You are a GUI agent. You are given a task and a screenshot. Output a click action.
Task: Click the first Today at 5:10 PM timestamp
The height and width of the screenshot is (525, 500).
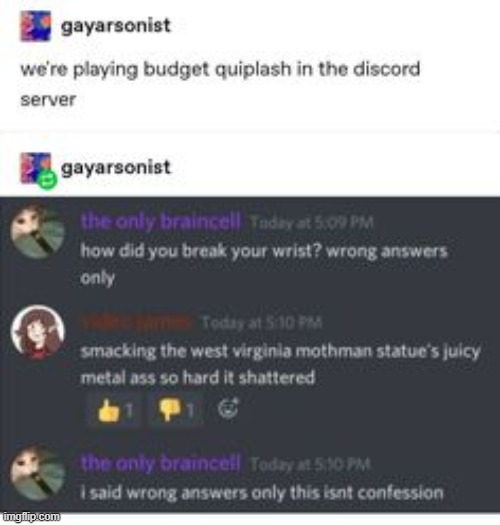click(262, 323)
